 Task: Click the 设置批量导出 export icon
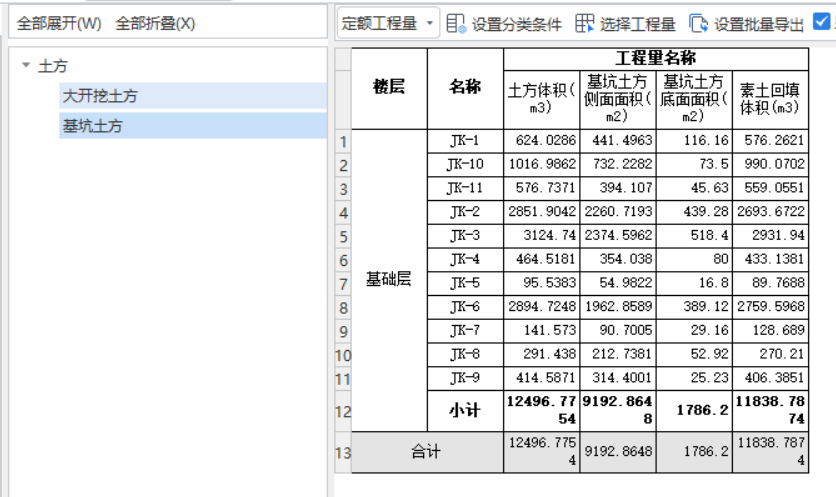click(698, 23)
